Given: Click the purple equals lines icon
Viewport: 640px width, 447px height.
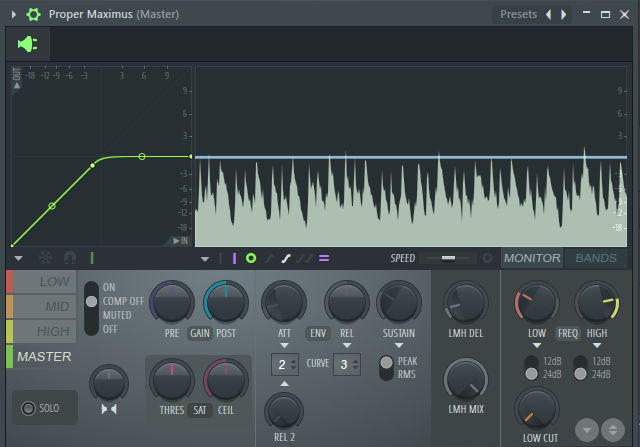Looking at the screenshot, I should (x=324, y=258).
